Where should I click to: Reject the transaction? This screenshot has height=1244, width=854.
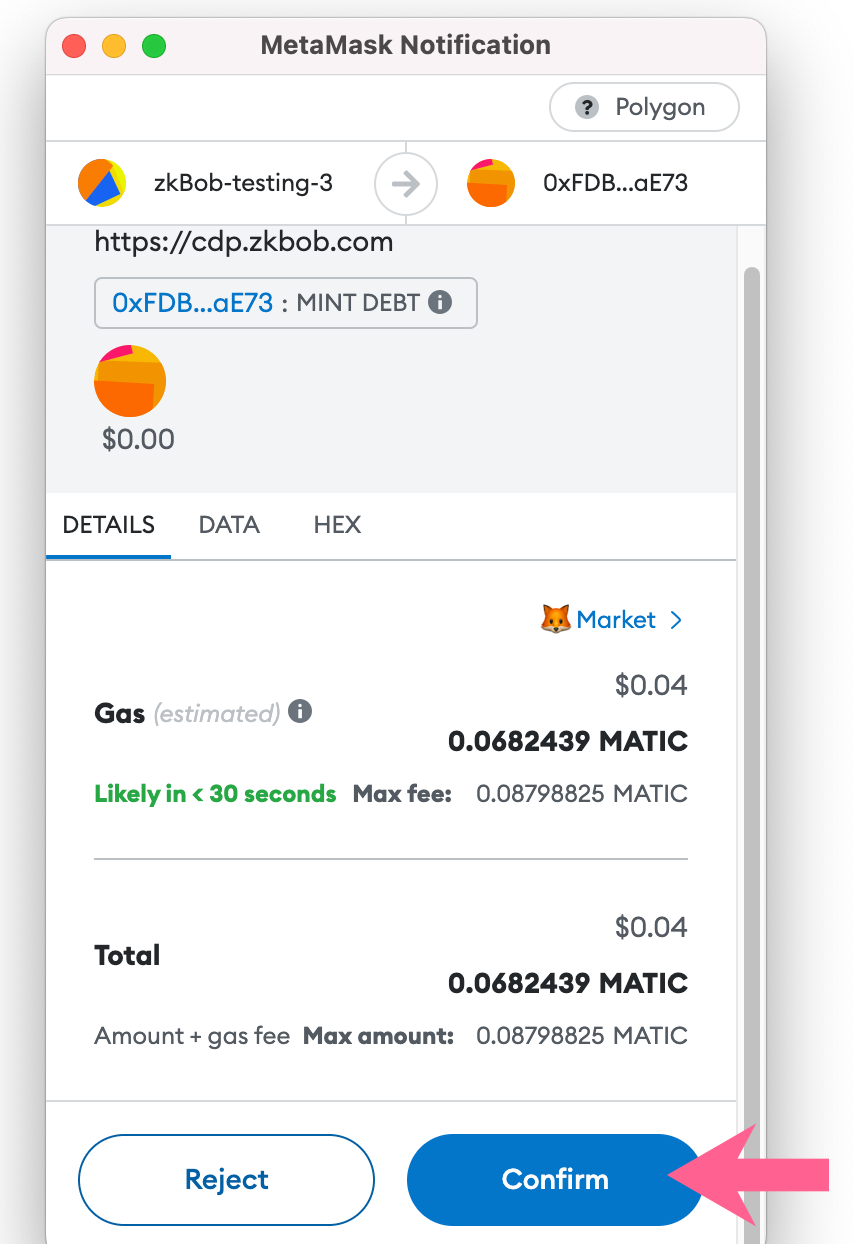(x=227, y=1180)
